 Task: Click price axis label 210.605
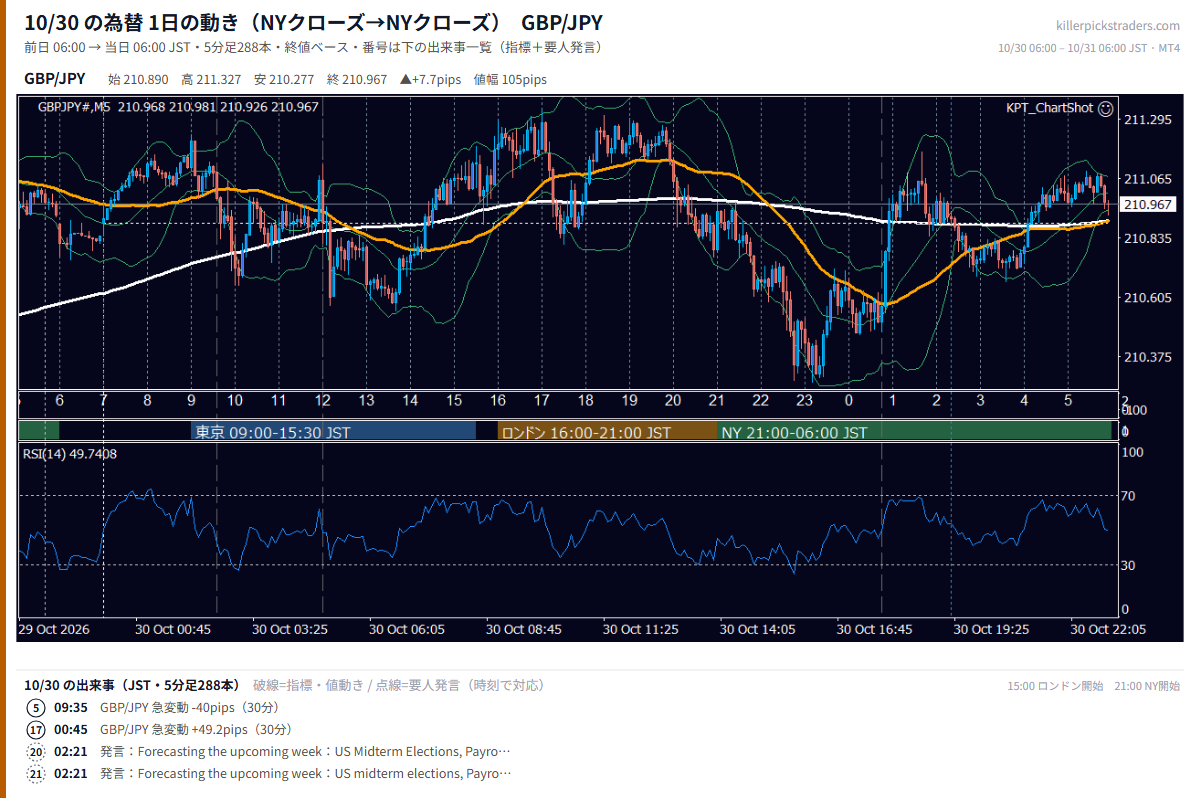[1148, 298]
